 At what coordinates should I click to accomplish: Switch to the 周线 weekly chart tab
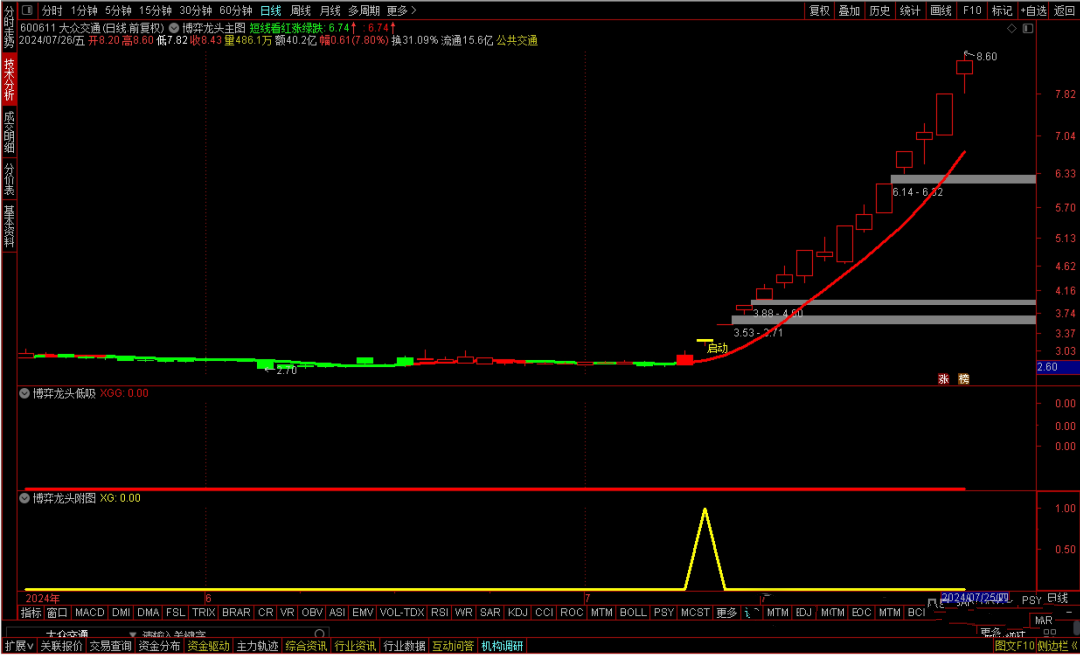[x=300, y=10]
